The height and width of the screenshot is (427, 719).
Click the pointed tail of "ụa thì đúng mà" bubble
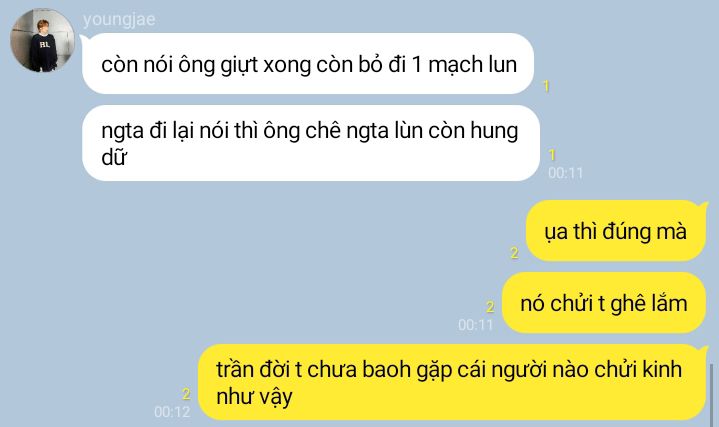(x=702, y=206)
